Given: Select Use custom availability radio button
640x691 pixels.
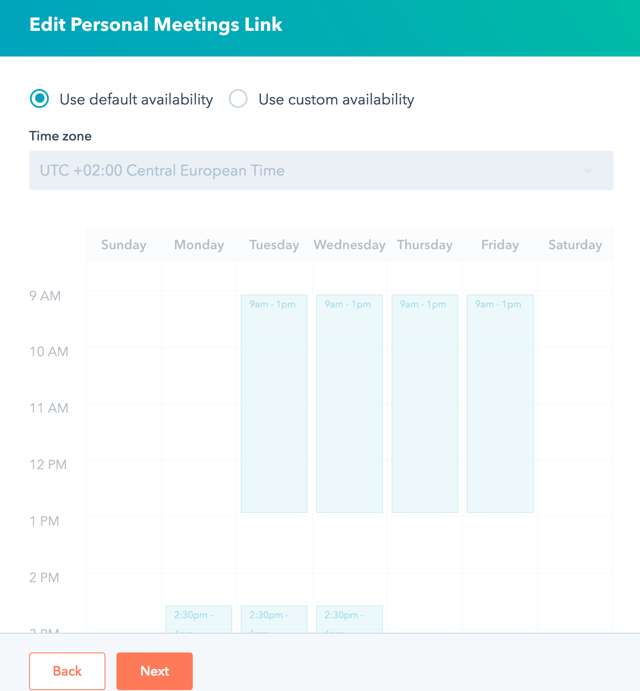Looking at the screenshot, I should [x=238, y=99].
